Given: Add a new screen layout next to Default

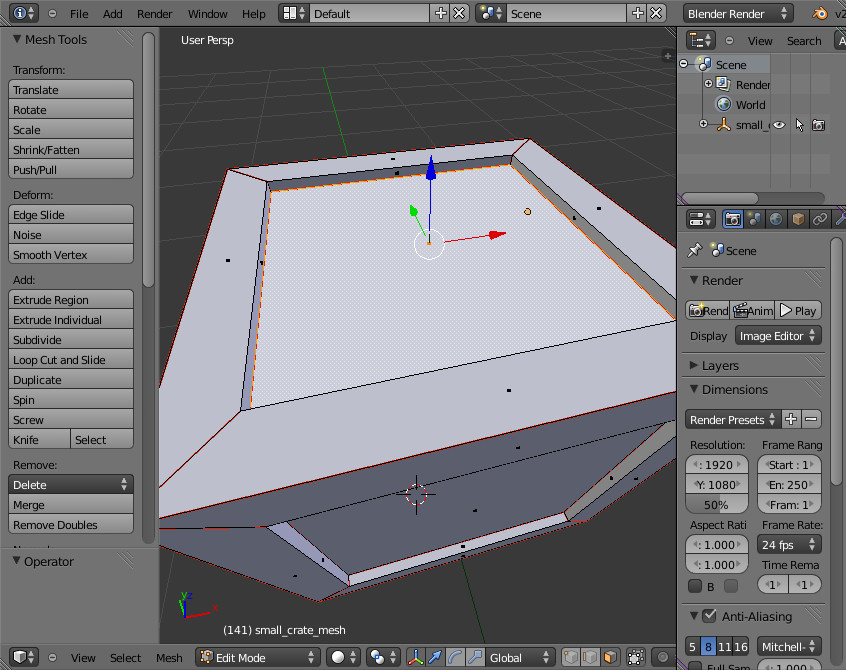Looking at the screenshot, I should pos(440,13).
